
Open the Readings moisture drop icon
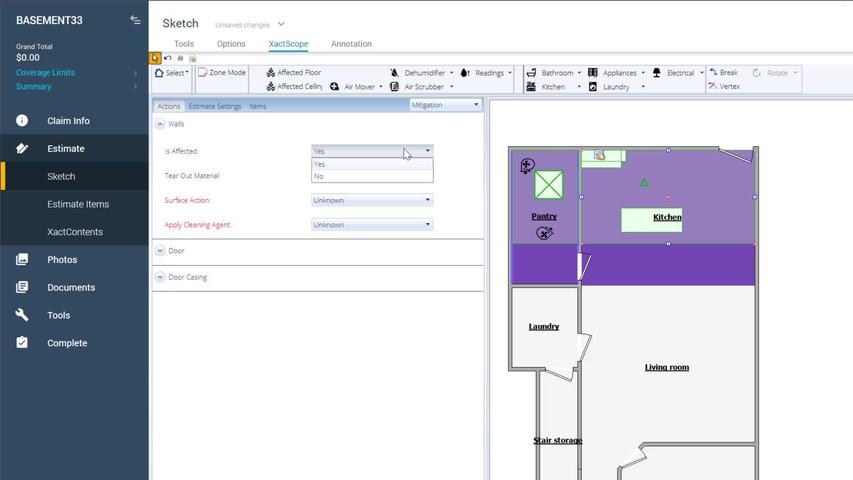click(465, 72)
